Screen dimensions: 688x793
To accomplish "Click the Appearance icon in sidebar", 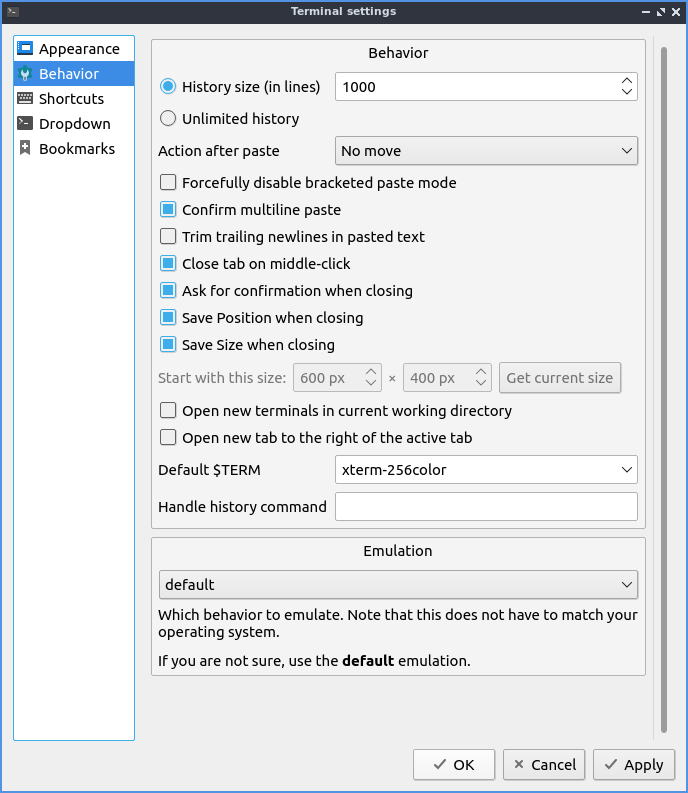I will pos(25,49).
